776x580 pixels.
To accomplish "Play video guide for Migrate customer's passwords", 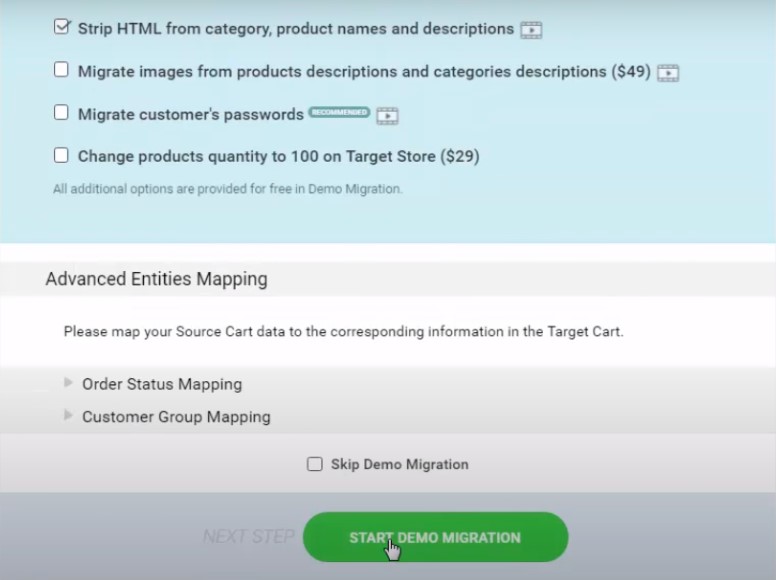I will [x=387, y=116].
